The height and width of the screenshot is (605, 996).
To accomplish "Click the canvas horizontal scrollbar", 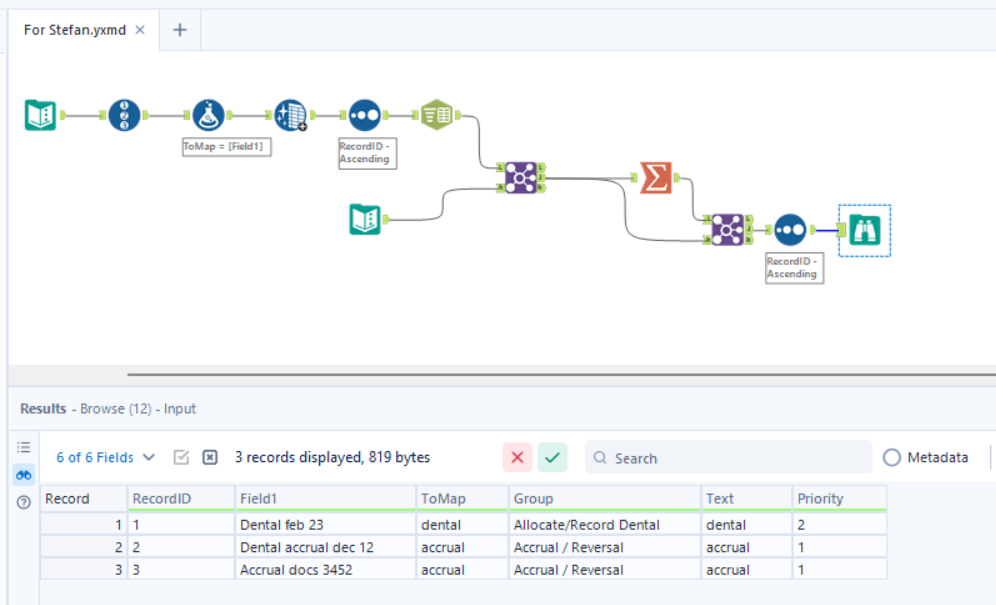I will pos(562,374).
